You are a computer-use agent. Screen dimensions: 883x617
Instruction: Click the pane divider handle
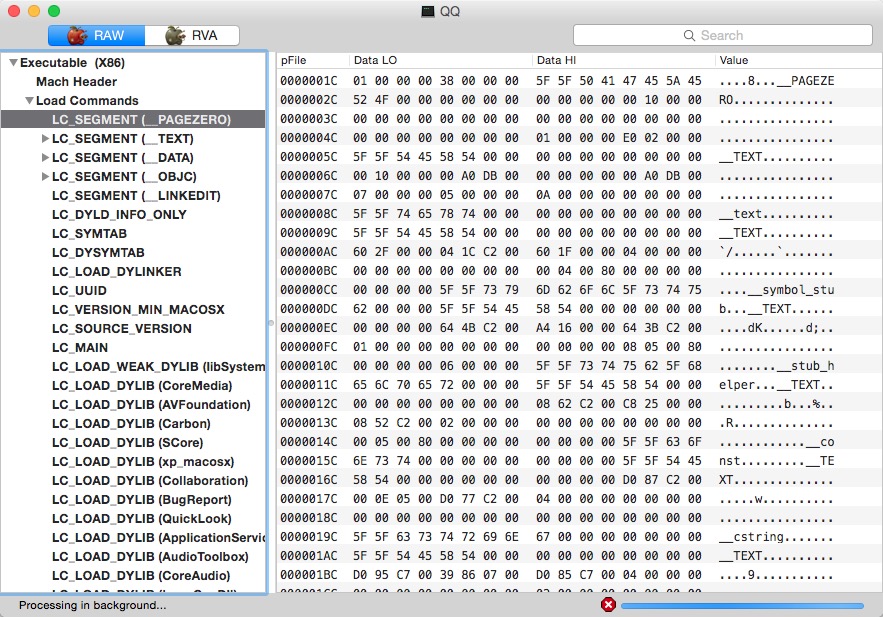tap(271, 323)
